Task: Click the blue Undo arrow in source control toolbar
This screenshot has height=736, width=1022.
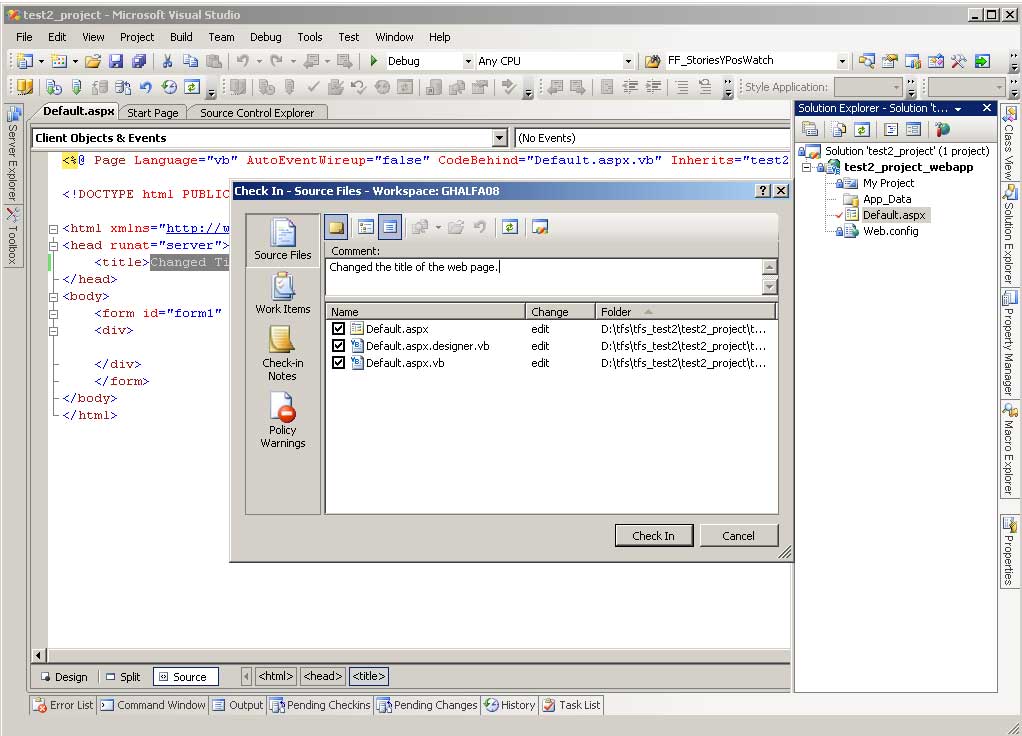Action: click(146, 87)
